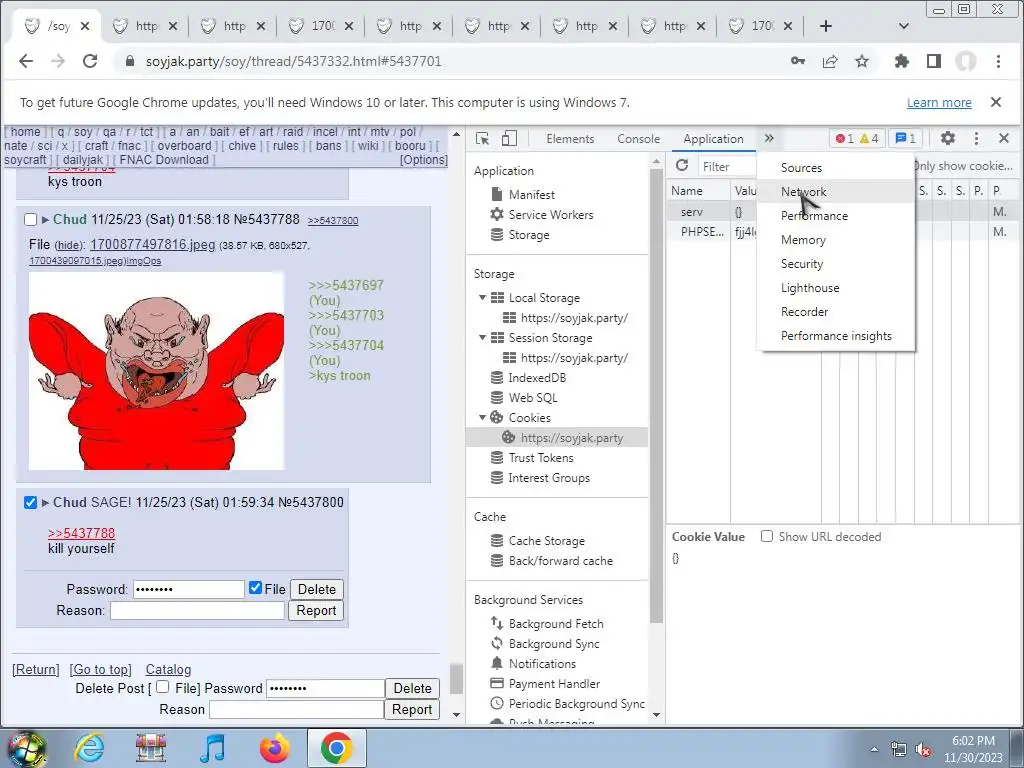Bookmark the page with star icon
Viewport: 1024px width, 768px height.
[862, 61]
